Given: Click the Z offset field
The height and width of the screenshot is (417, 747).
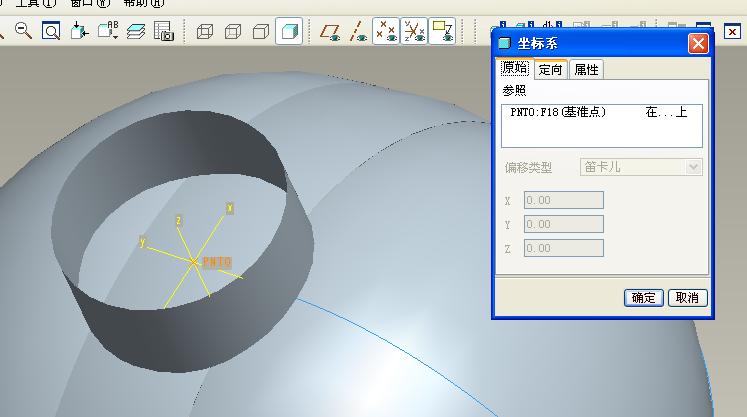Looking at the screenshot, I should click(x=564, y=248).
